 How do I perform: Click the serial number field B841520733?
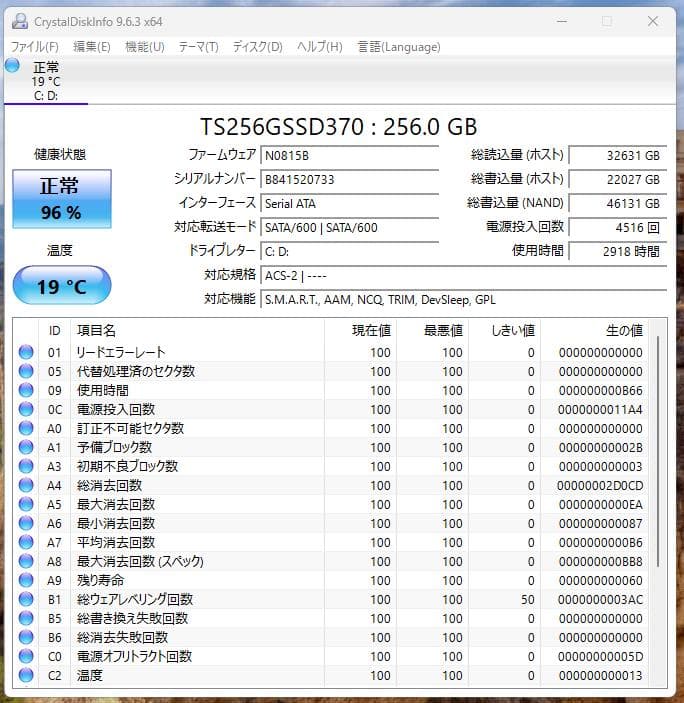point(350,179)
